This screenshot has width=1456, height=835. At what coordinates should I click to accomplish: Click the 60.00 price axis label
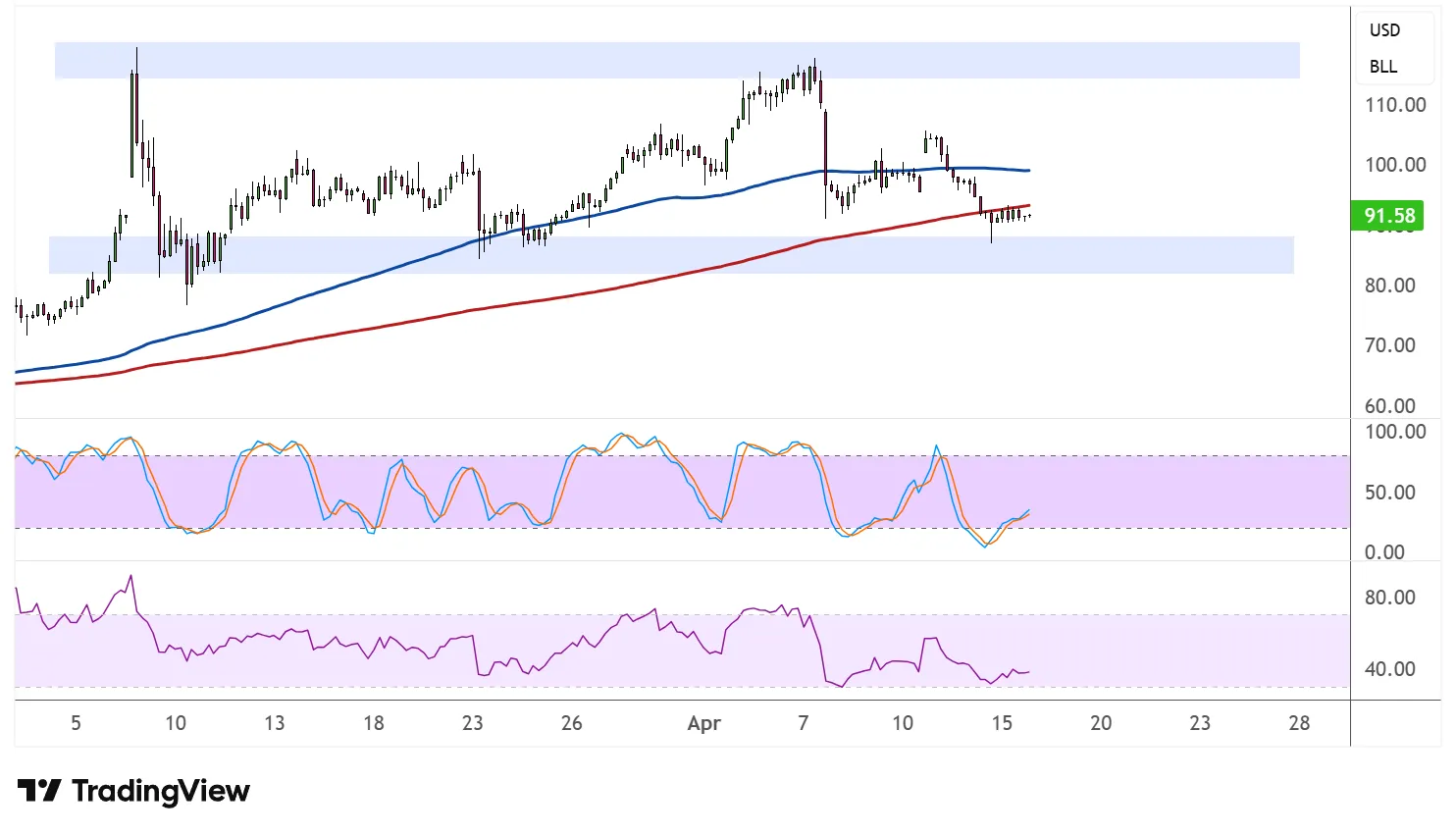(1390, 406)
